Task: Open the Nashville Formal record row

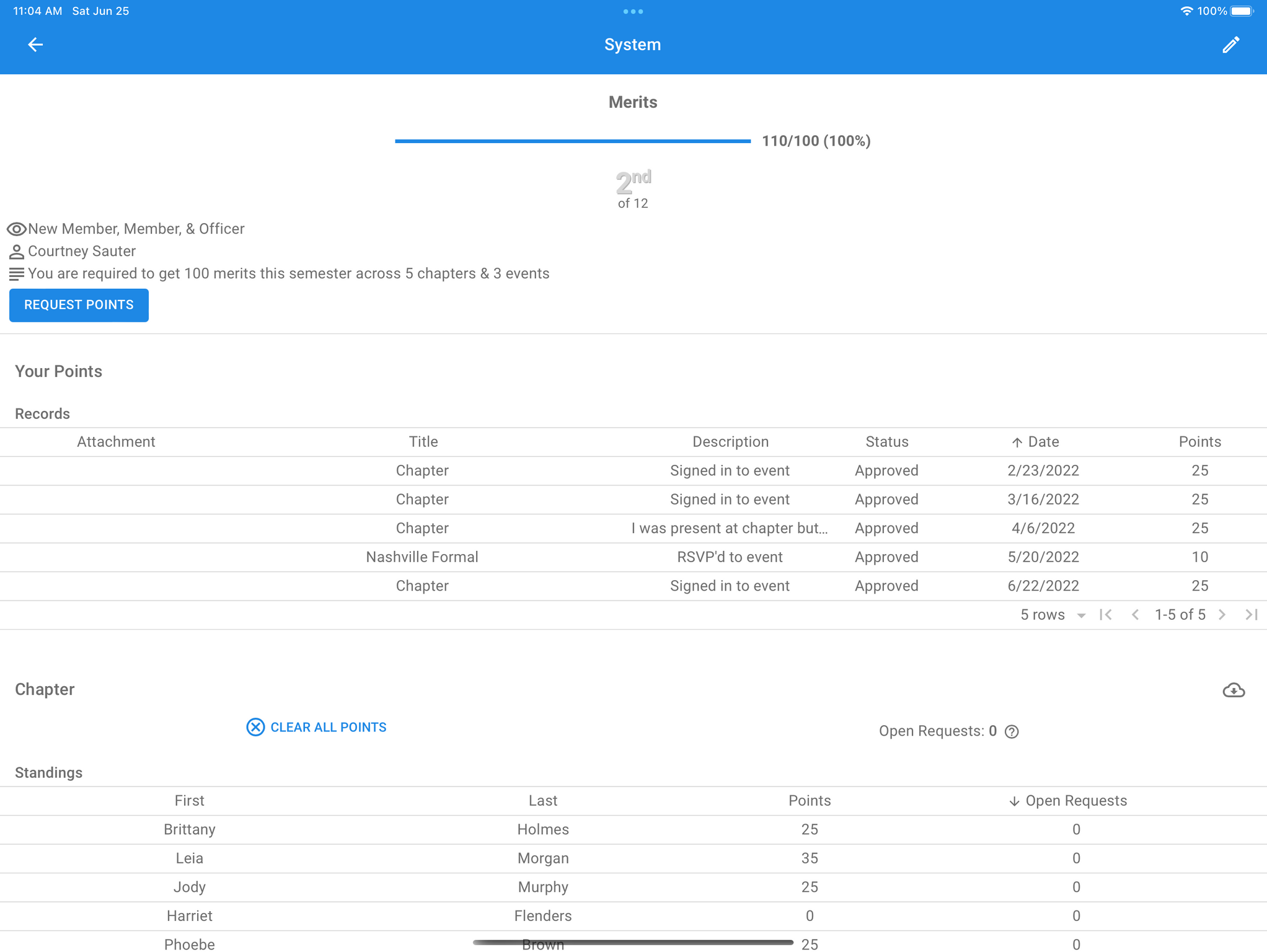Action: pyautogui.click(x=422, y=557)
